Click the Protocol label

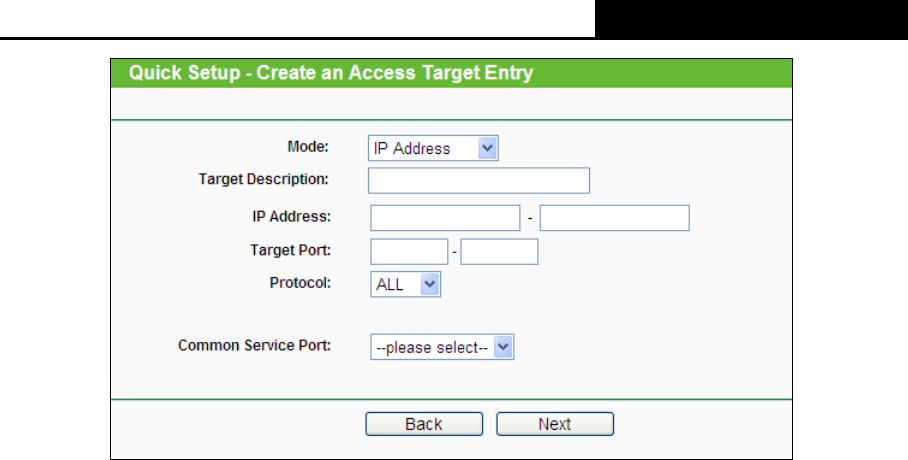click(x=300, y=282)
